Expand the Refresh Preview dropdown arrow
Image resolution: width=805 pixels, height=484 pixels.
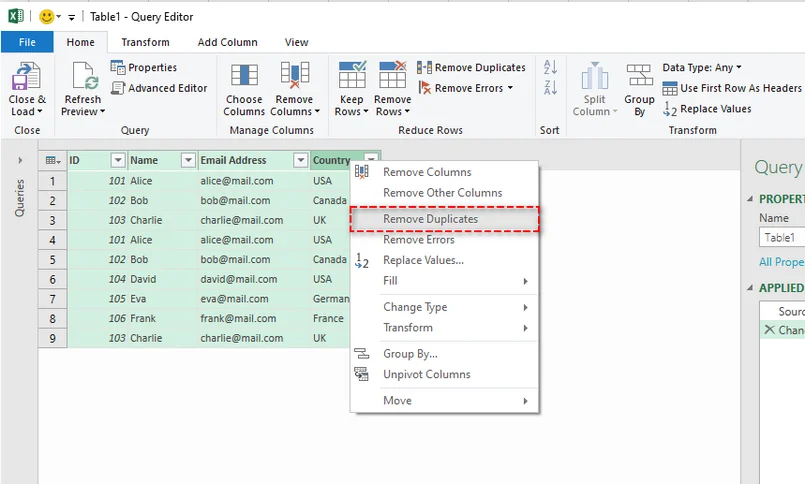click(102, 111)
